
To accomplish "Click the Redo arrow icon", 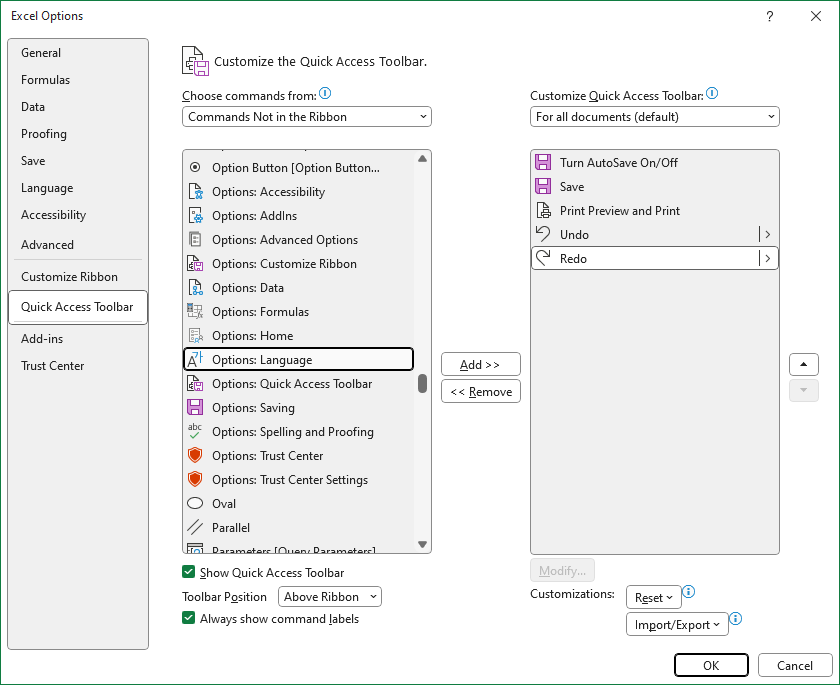I will pos(543,258).
